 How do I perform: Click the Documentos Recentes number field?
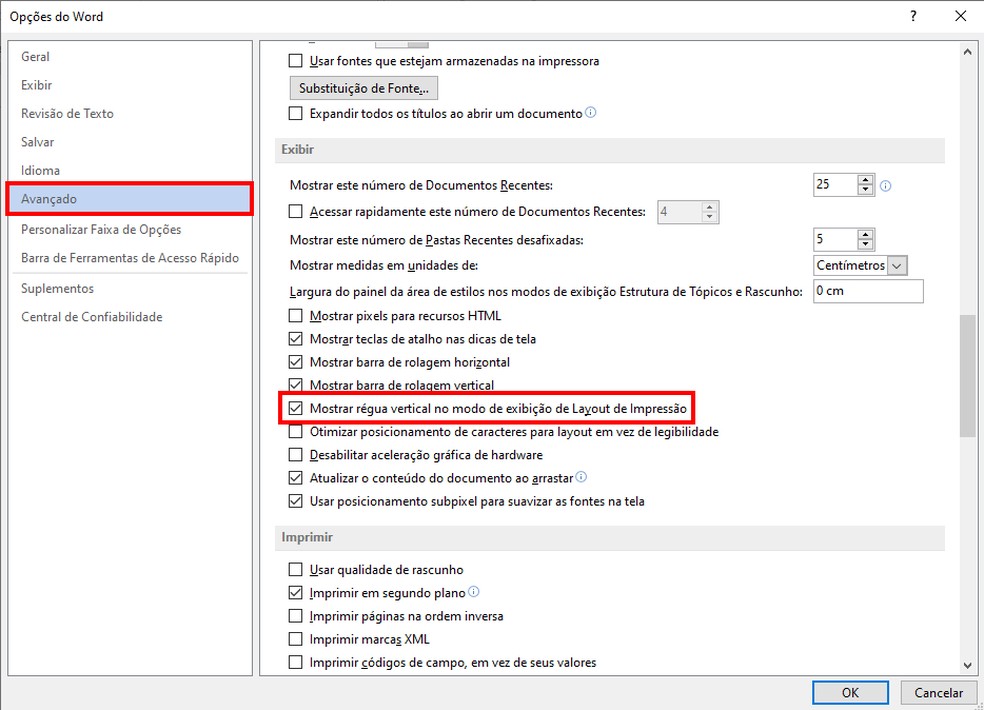pyautogui.click(x=835, y=185)
